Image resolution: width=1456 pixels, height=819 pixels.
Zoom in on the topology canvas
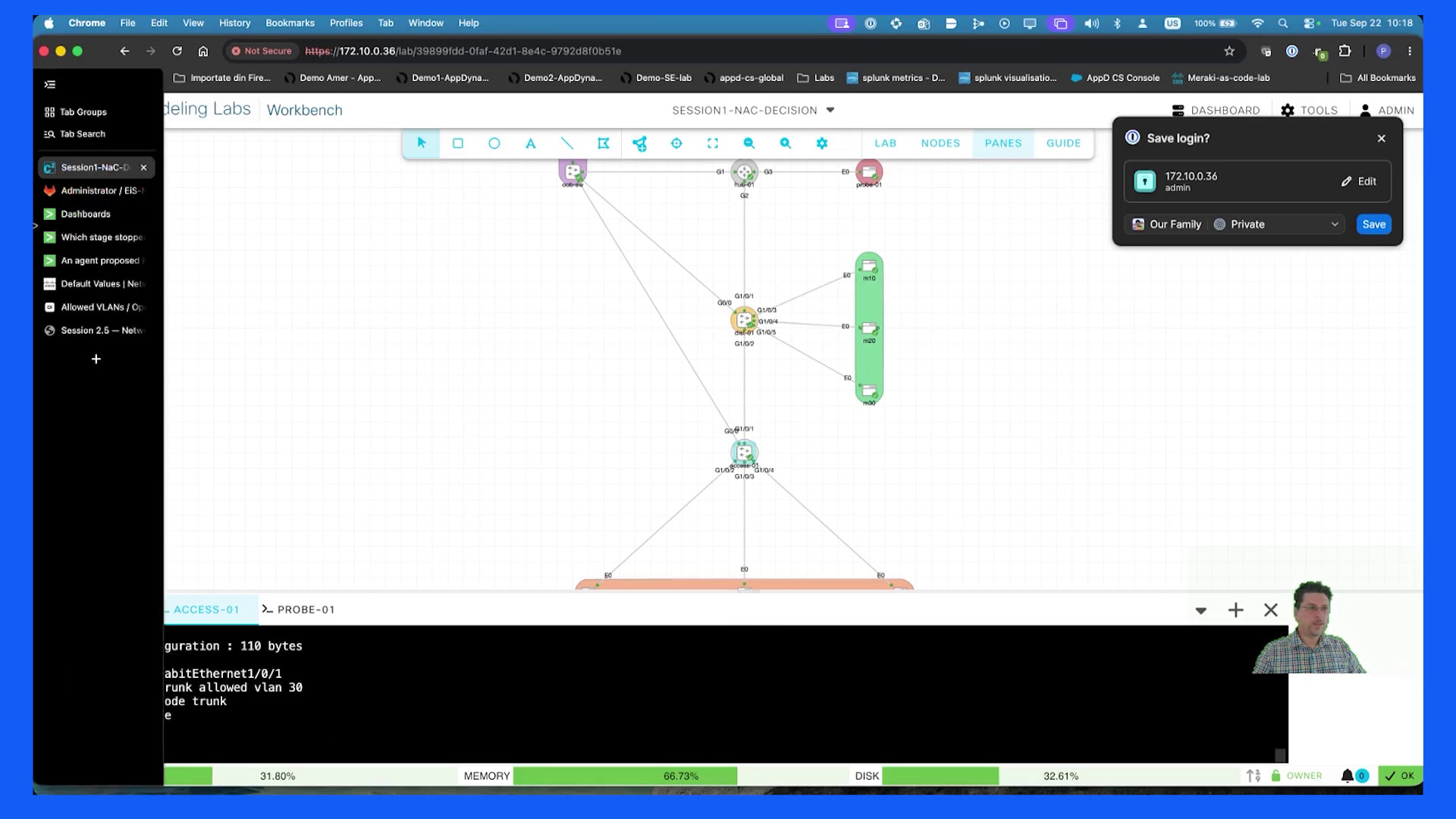pos(786,143)
